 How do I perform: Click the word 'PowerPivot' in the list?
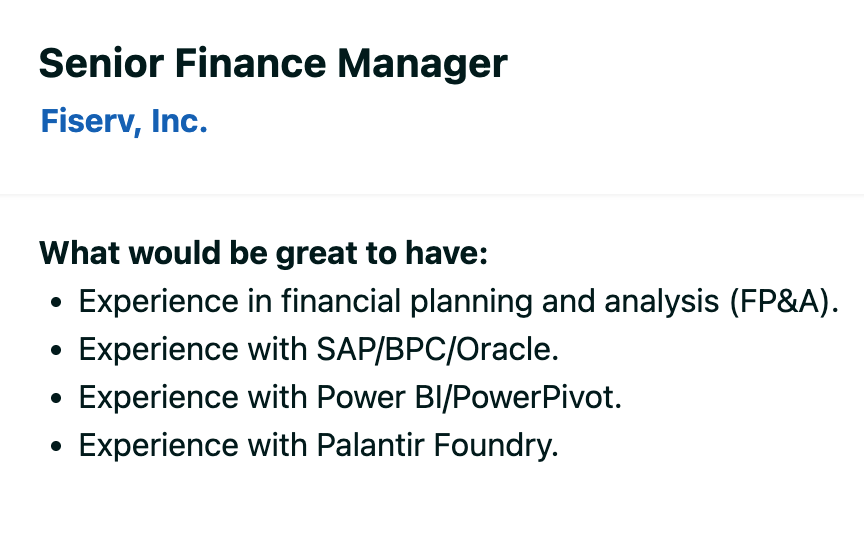(537, 397)
